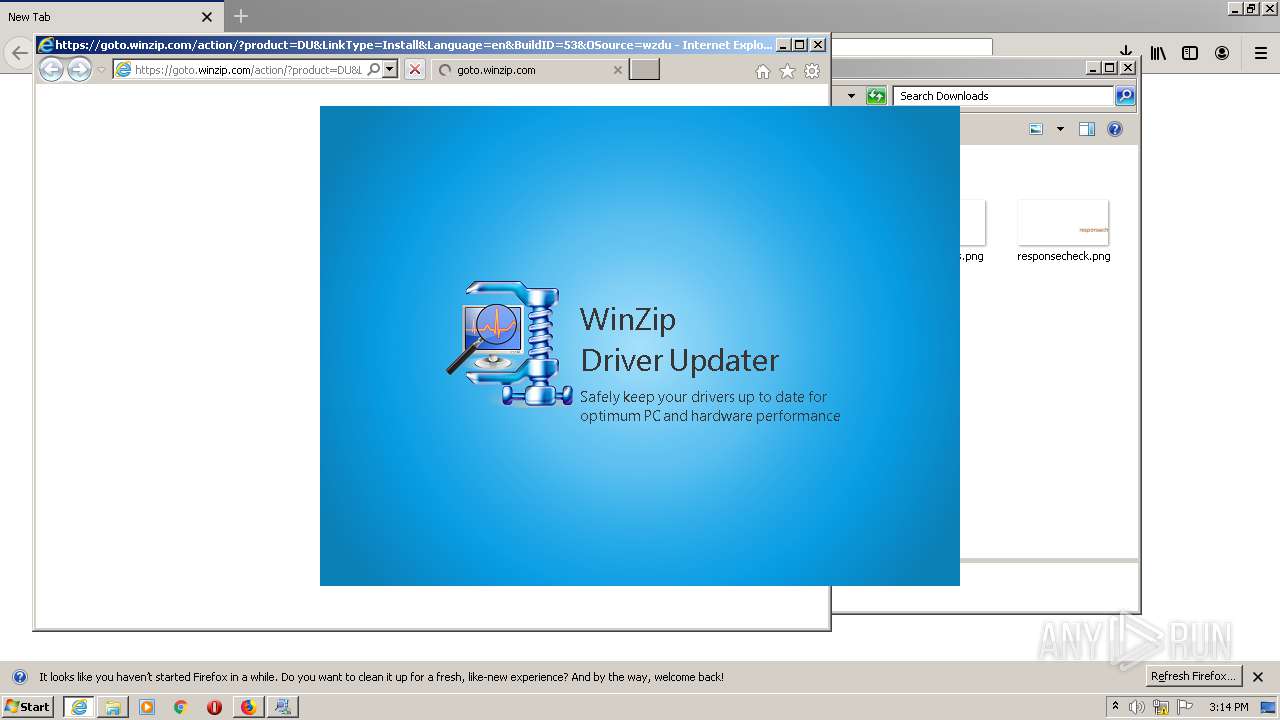The width and height of the screenshot is (1280, 720).
Task: Open Internet Explorer Tools gear
Action: point(812,71)
